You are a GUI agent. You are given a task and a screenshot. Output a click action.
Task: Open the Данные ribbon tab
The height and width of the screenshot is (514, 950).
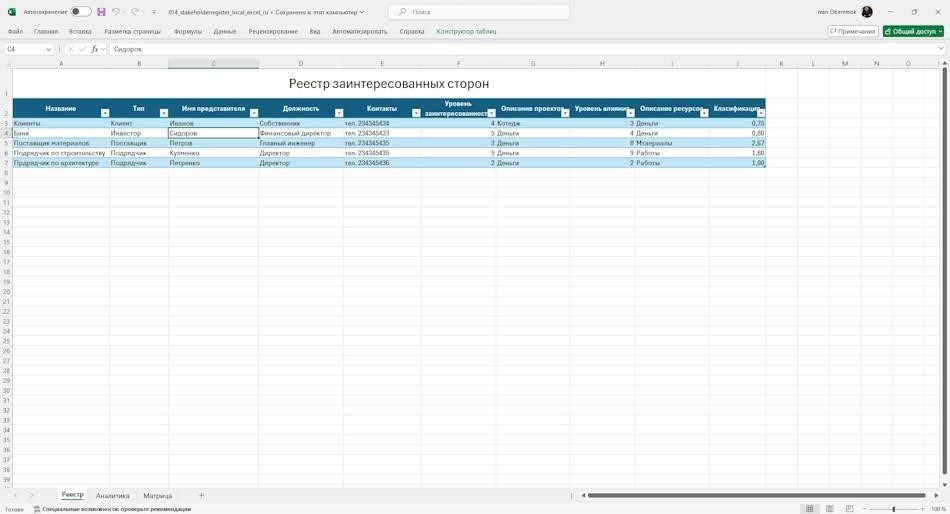pyautogui.click(x=225, y=31)
